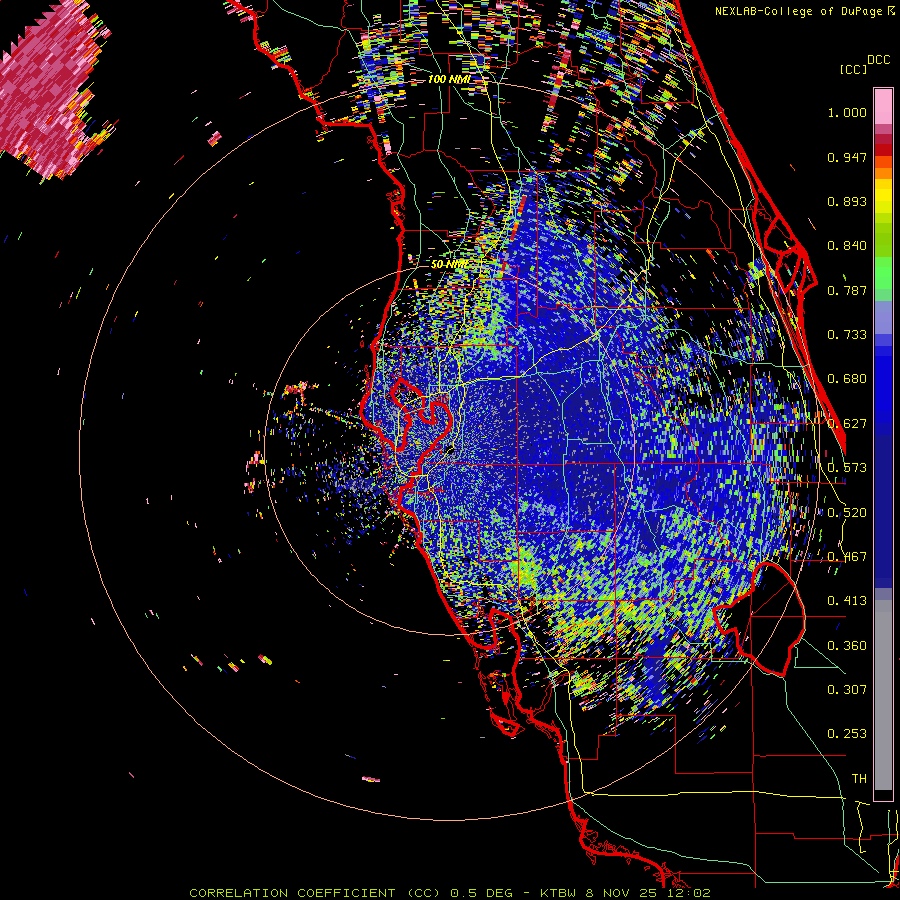Click the 0.520 scale value
The width and height of the screenshot is (900, 900).
tap(847, 513)
